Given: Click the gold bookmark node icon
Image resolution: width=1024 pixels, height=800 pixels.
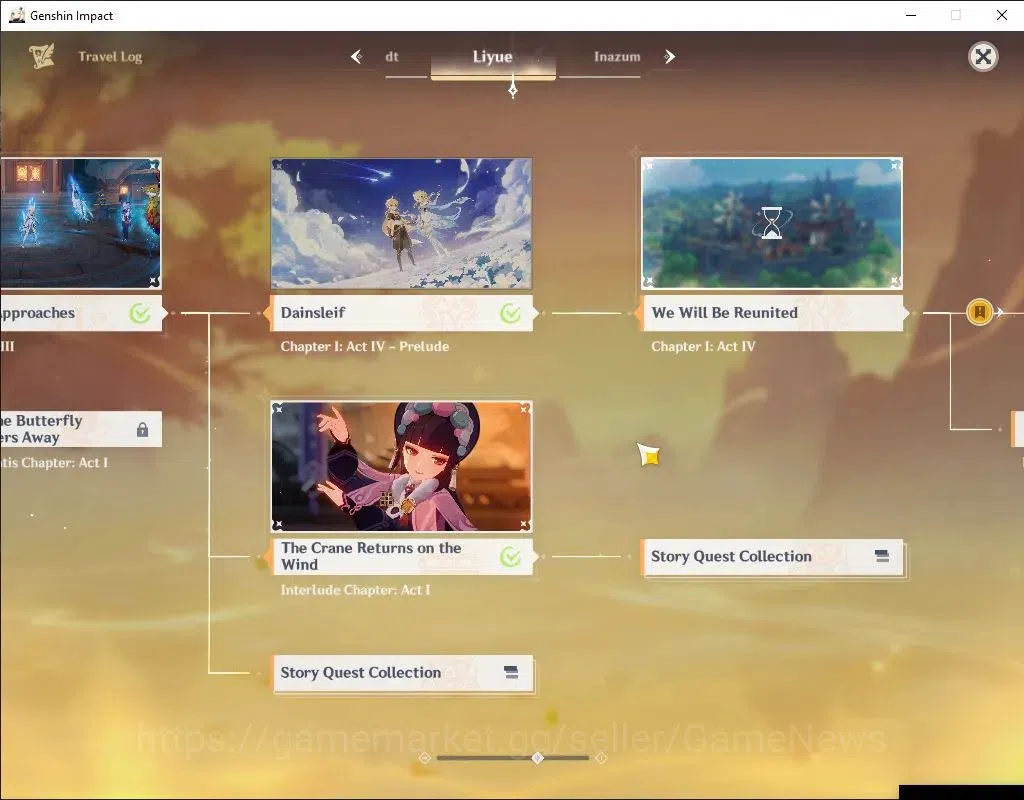Looking at the screenshot, I should 980,312.
